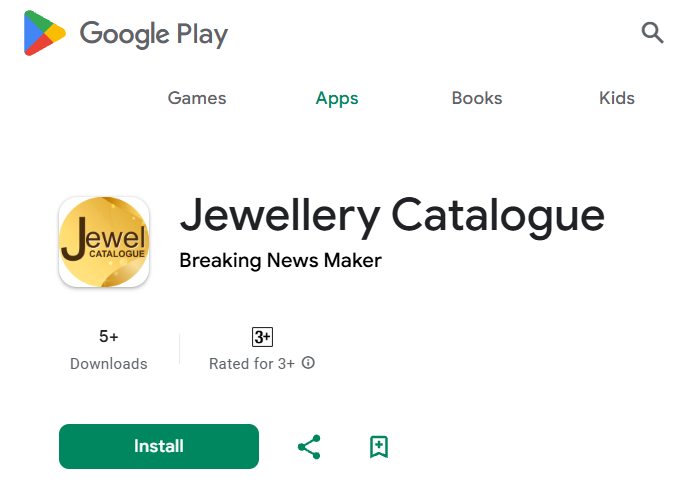The image size is (684, 494).
Task: Add app to wishlist bookmark icon
Action: (379, 447)
